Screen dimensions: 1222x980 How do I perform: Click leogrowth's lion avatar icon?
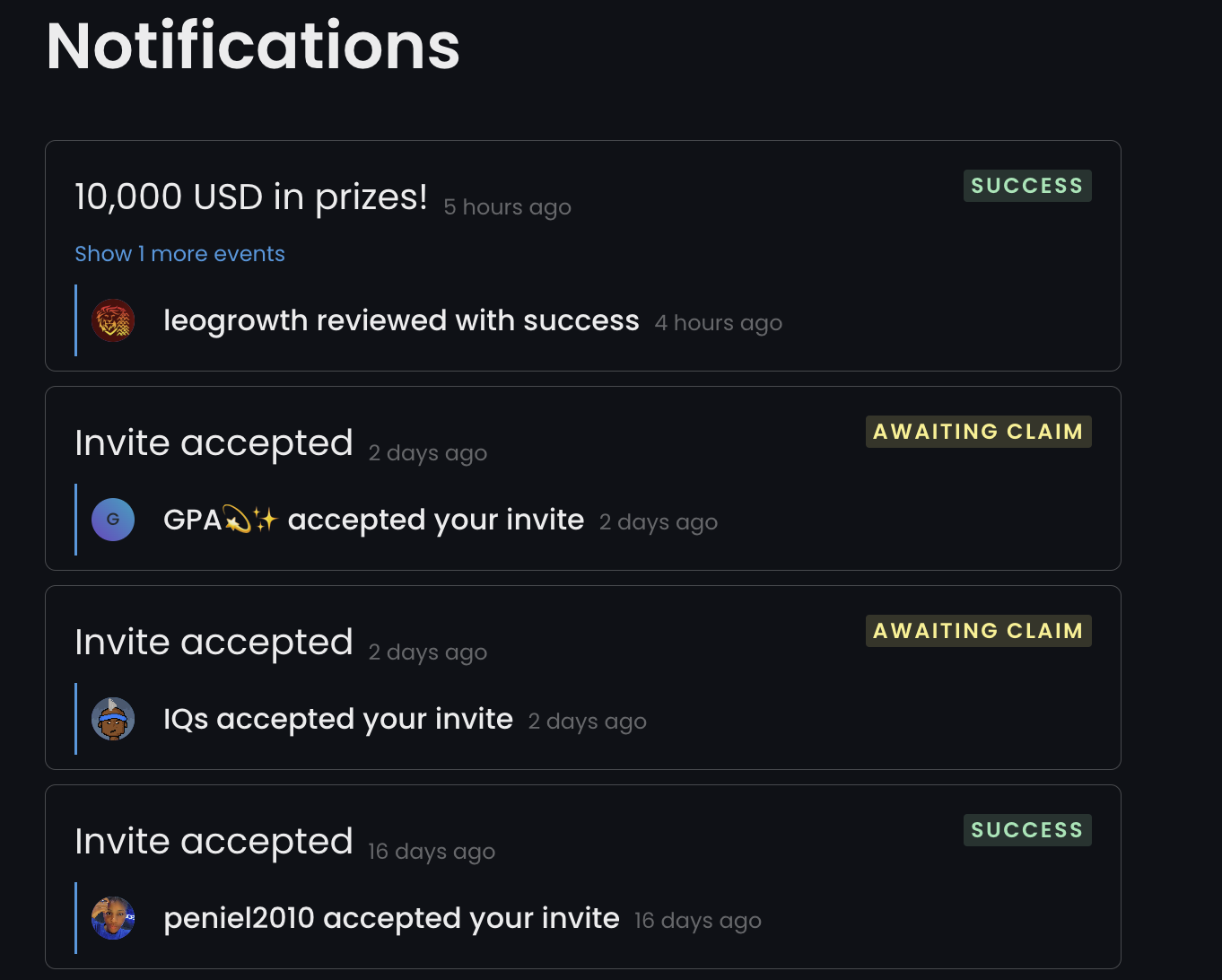click(x=113, y=320)
